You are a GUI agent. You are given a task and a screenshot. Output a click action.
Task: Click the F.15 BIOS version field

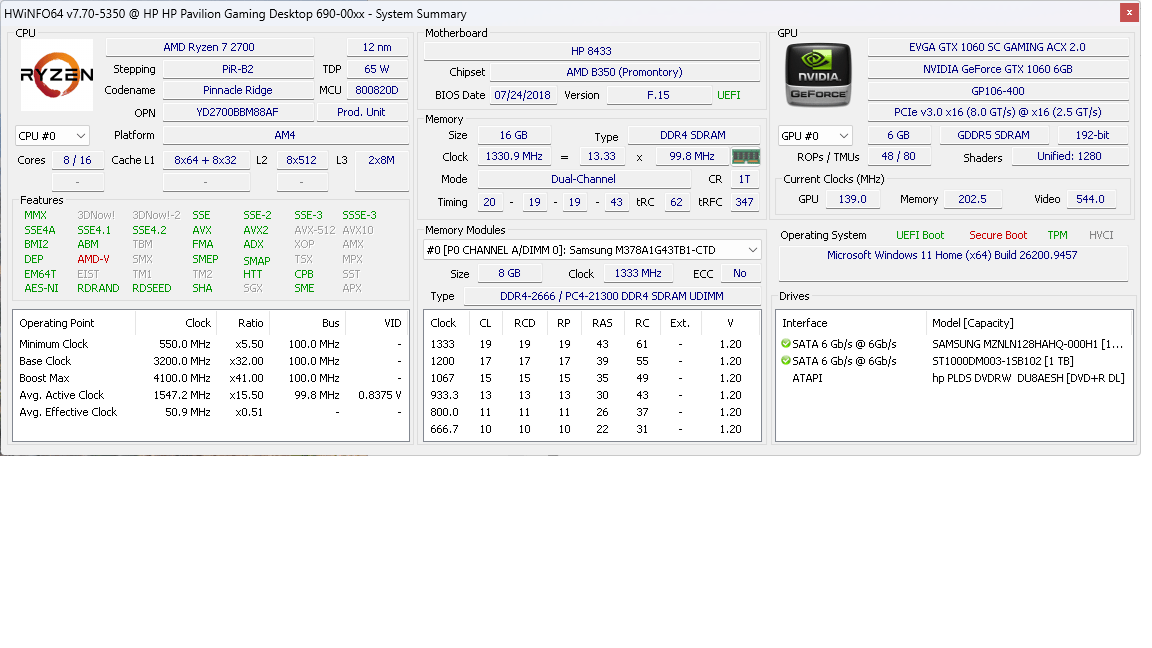(x=658, y=96)
